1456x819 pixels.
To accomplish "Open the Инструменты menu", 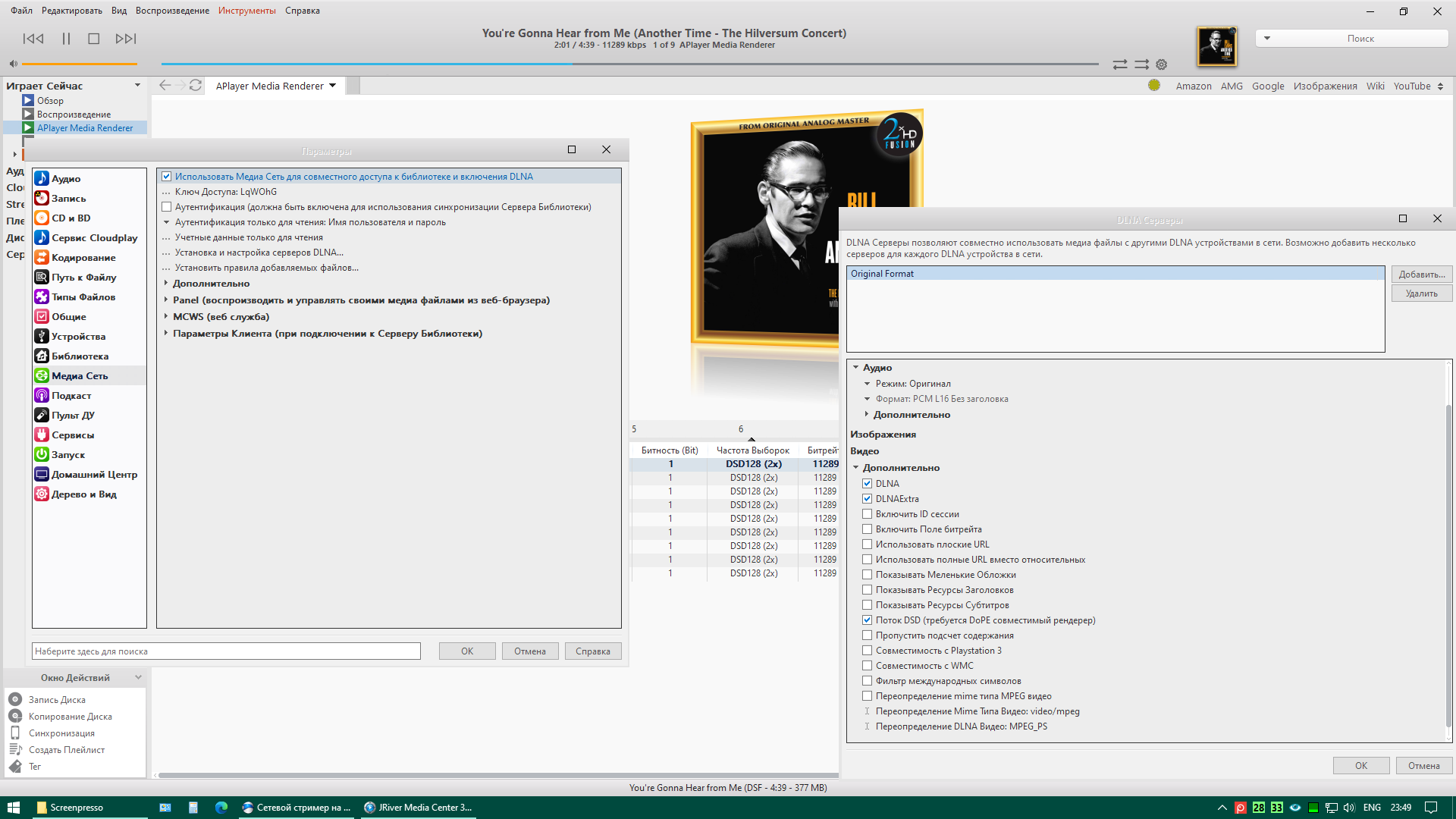I will (246, 11).
